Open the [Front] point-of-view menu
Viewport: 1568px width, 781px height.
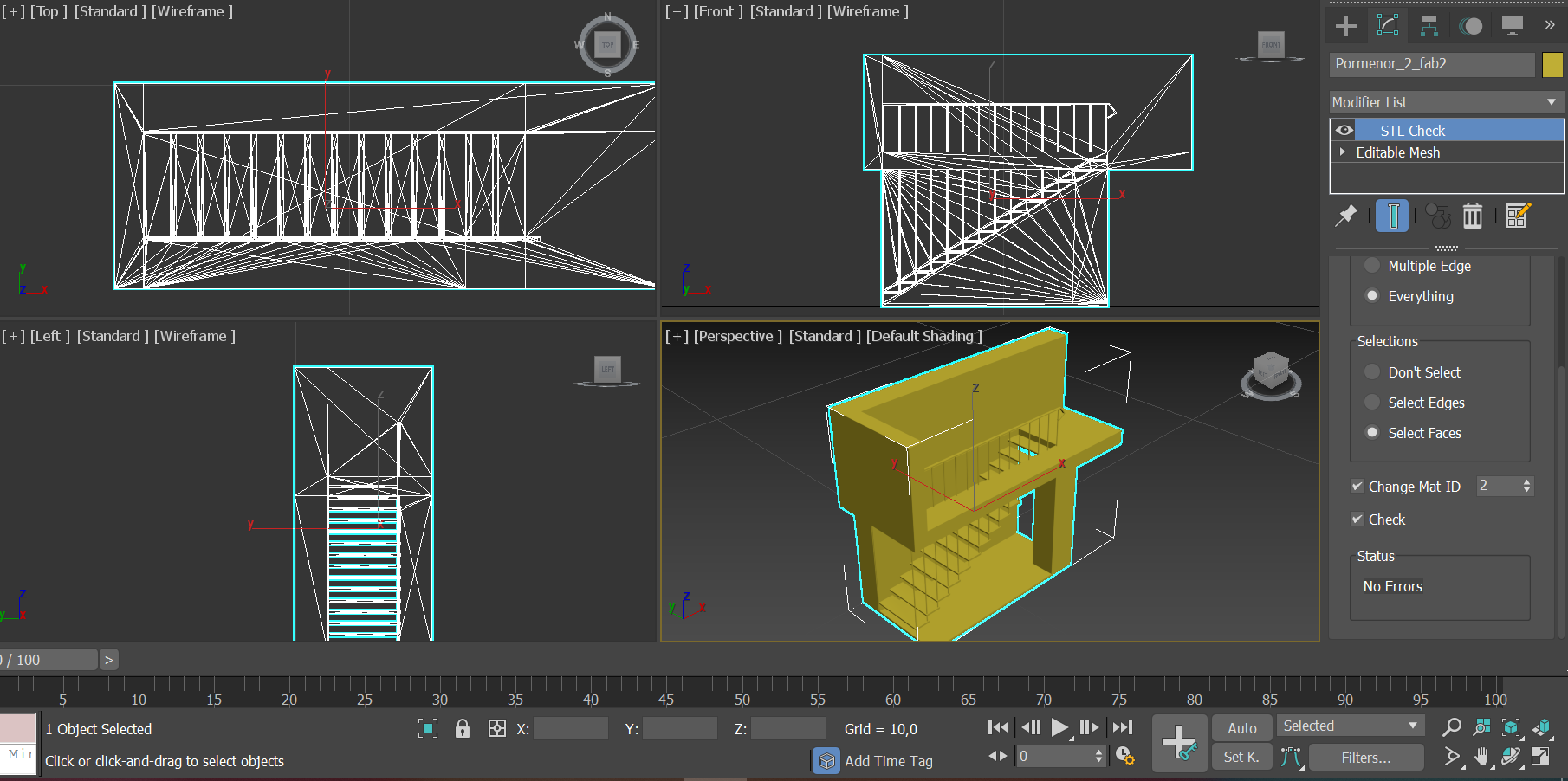point(718,11)
